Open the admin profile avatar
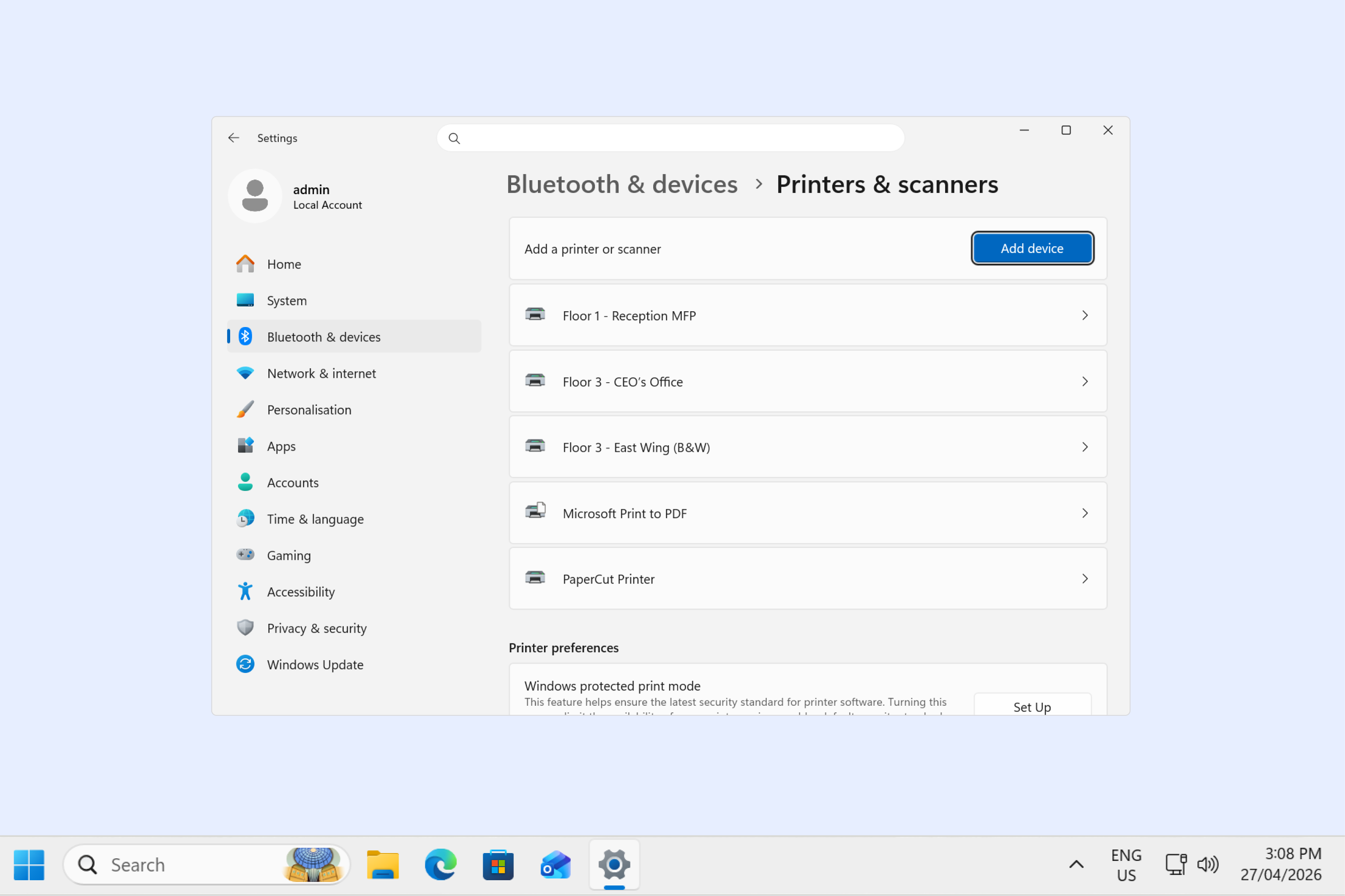The height and width of the screenshot is (896, 1345). pyautogui.click(x=255, y=196)
